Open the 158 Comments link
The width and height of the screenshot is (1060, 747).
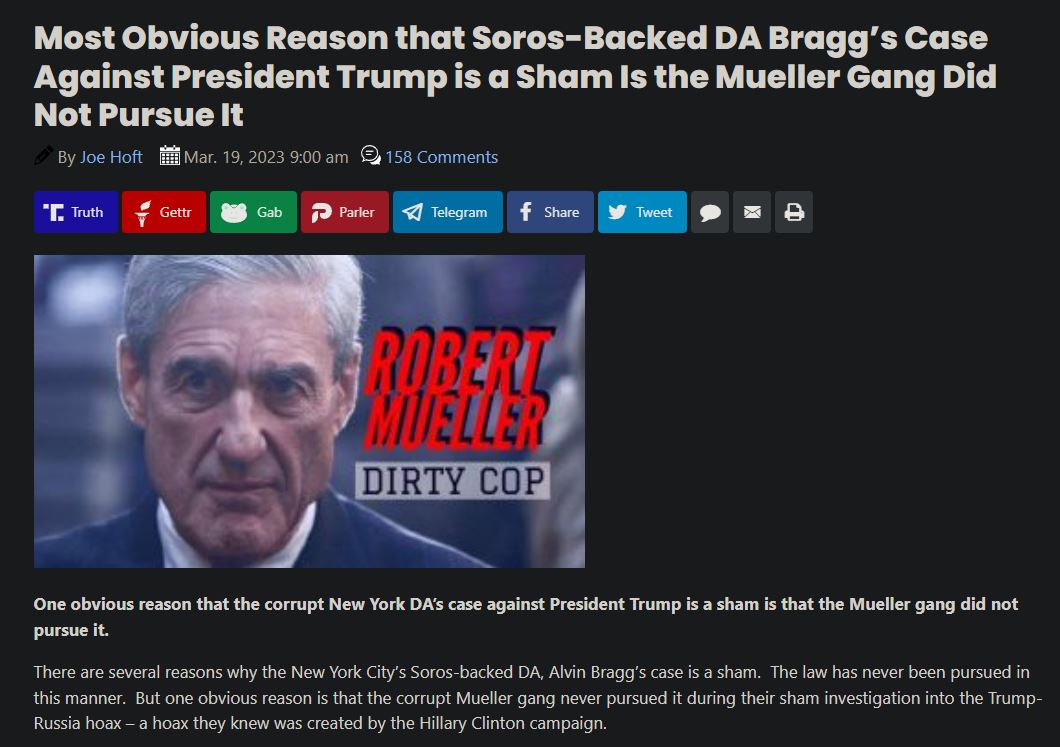pyautogui.click(x=441, y=157)
